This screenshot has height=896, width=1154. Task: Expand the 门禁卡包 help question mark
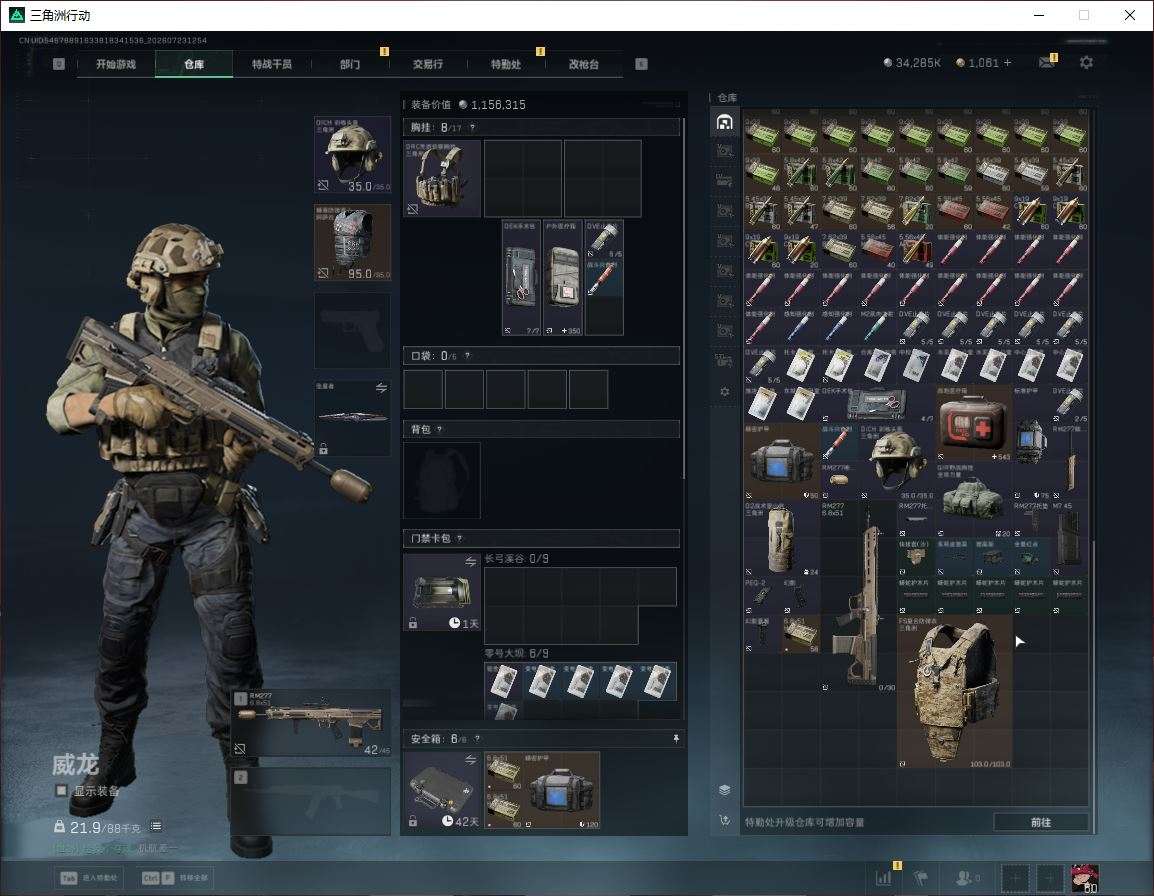(460, 538)
